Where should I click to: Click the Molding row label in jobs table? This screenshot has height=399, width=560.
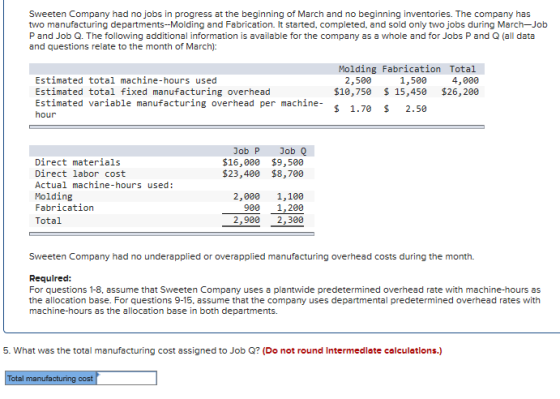point(54,196)
